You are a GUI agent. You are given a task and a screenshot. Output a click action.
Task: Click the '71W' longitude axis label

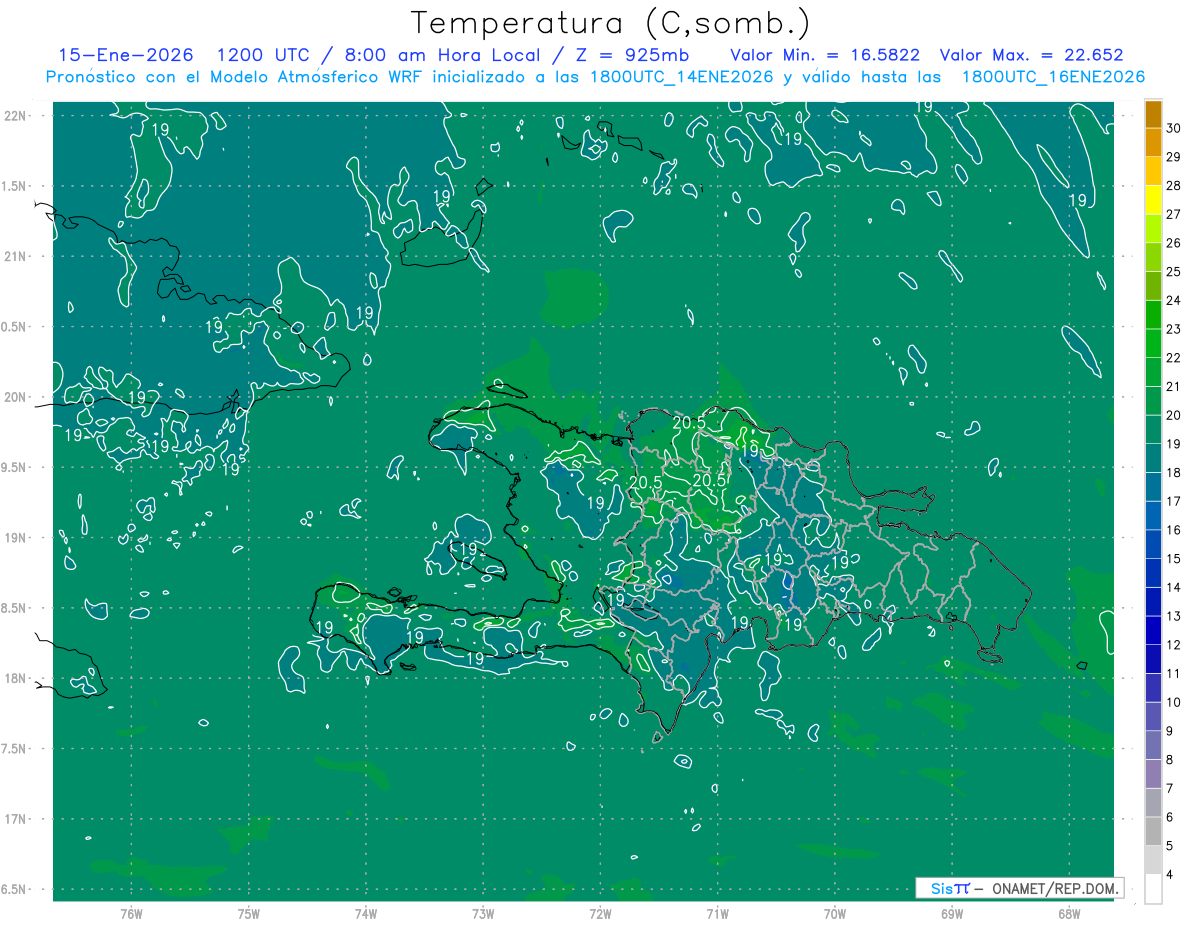[717, 914]
